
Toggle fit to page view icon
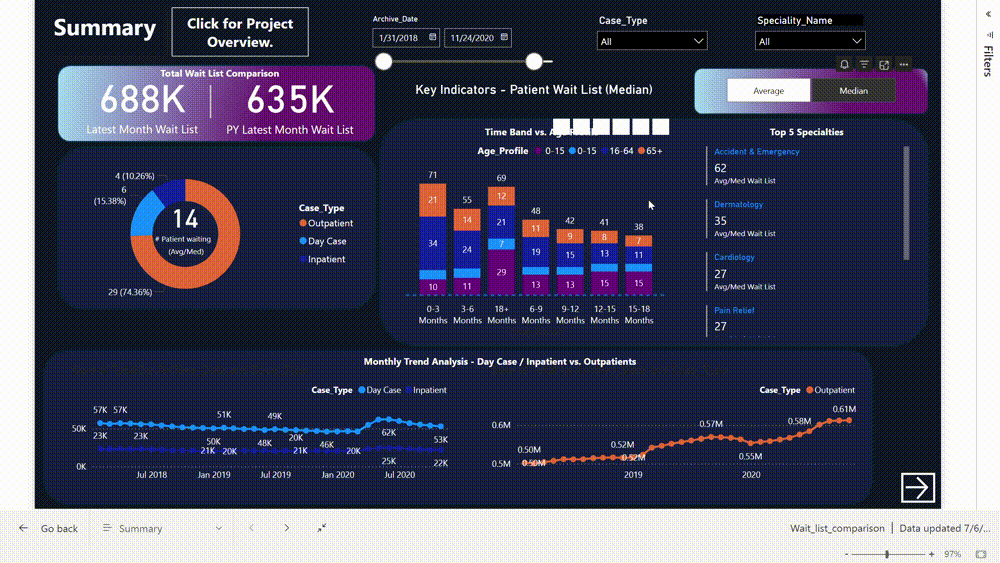click(322, 528)
